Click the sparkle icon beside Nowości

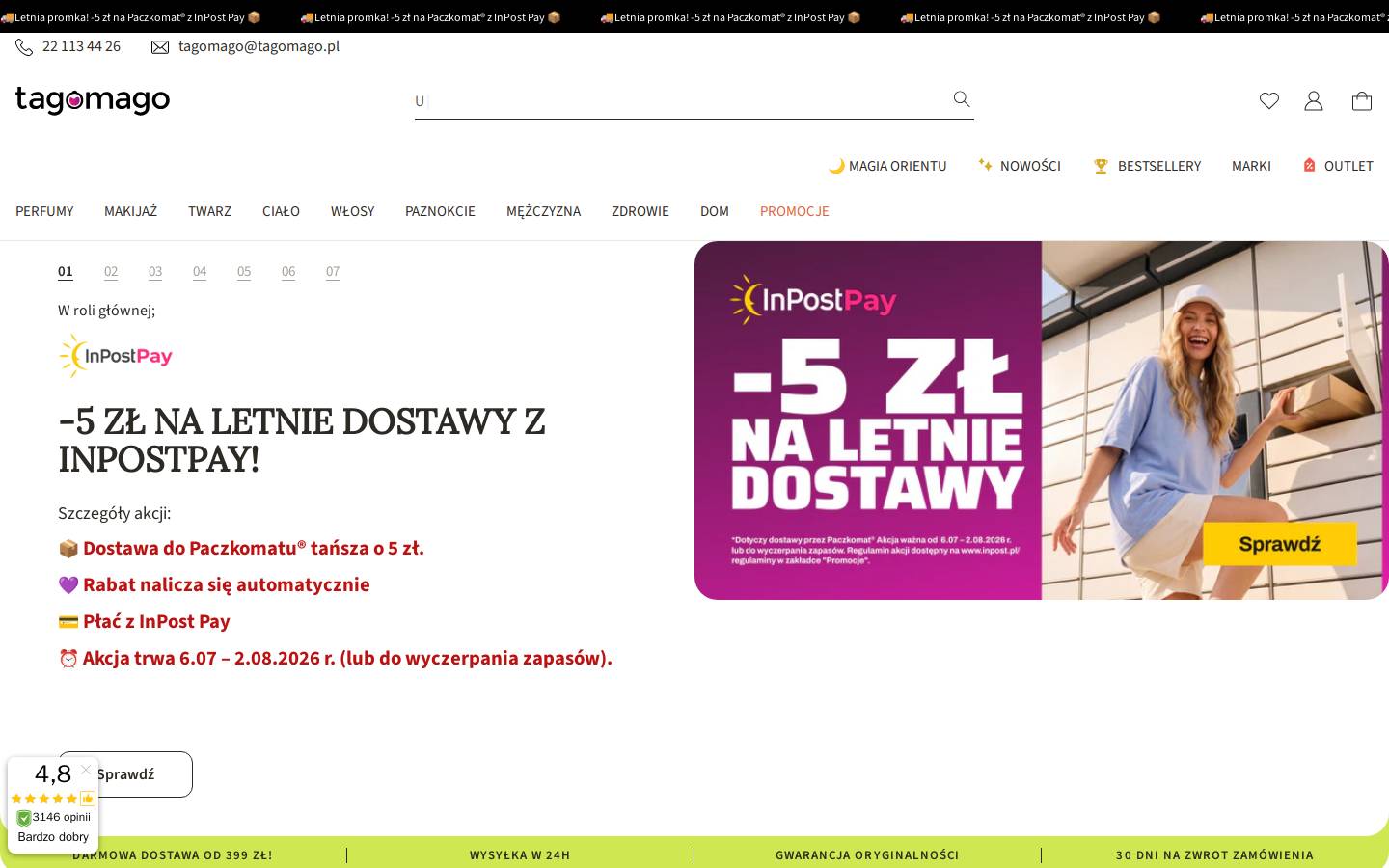click(x=985, y=165)
